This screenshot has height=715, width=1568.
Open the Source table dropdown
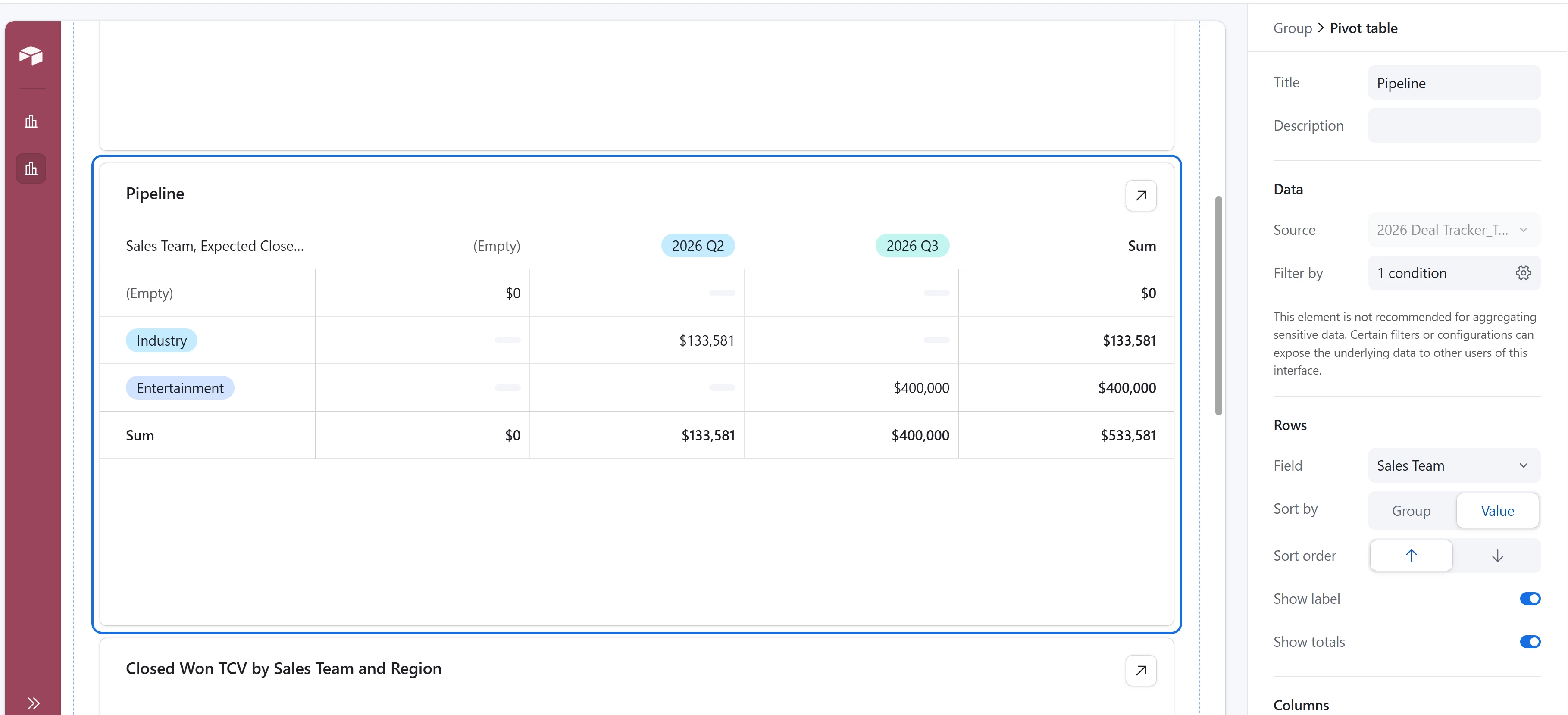point(1453,230)
